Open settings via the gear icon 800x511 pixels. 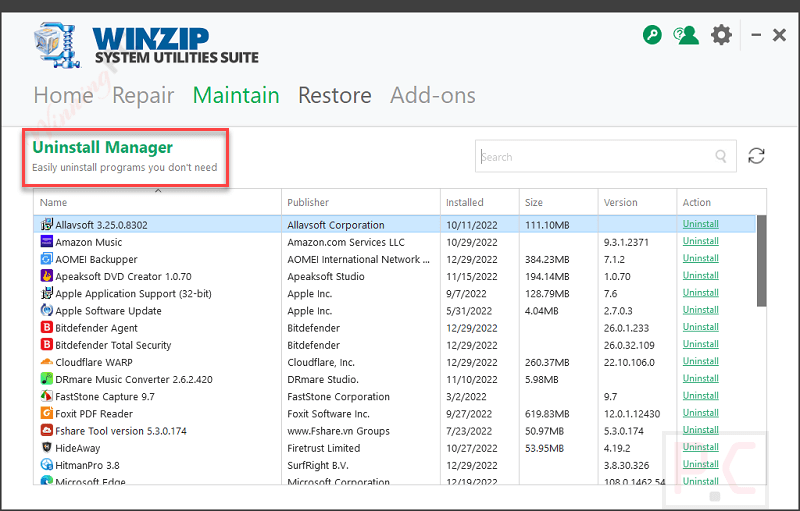pos(721,35)
